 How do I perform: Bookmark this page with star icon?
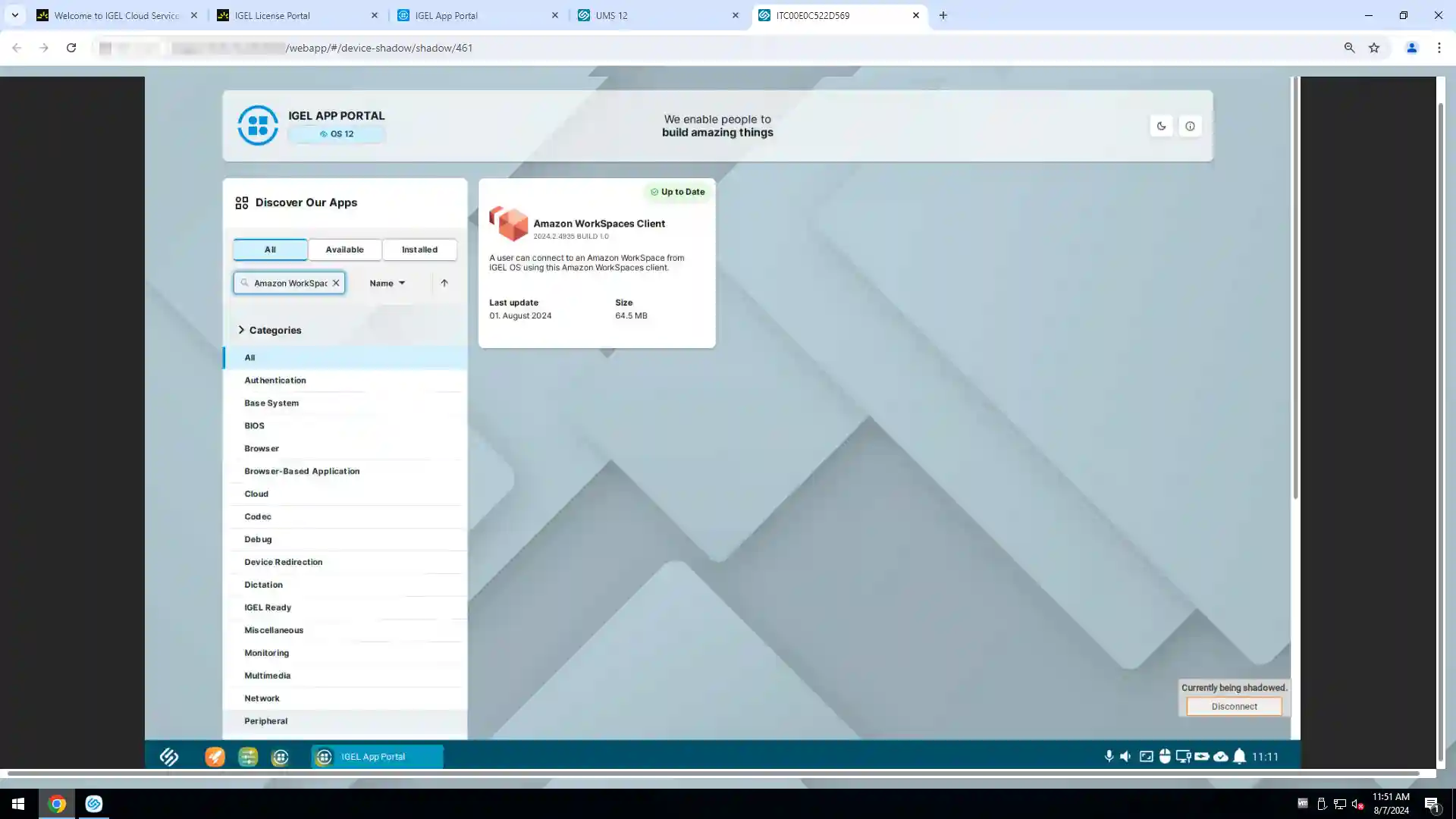coord(1374,48)
